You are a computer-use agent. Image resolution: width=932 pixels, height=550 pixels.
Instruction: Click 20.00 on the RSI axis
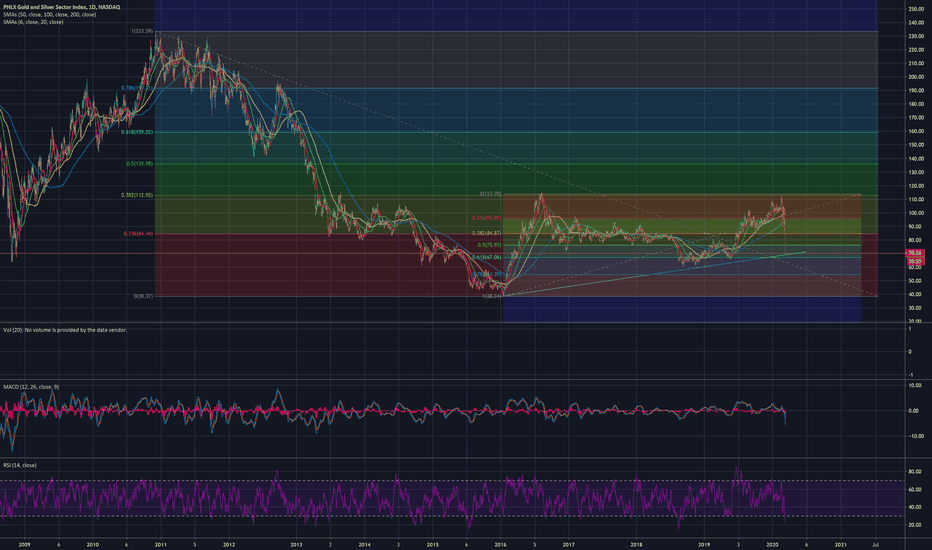(915, 525)
